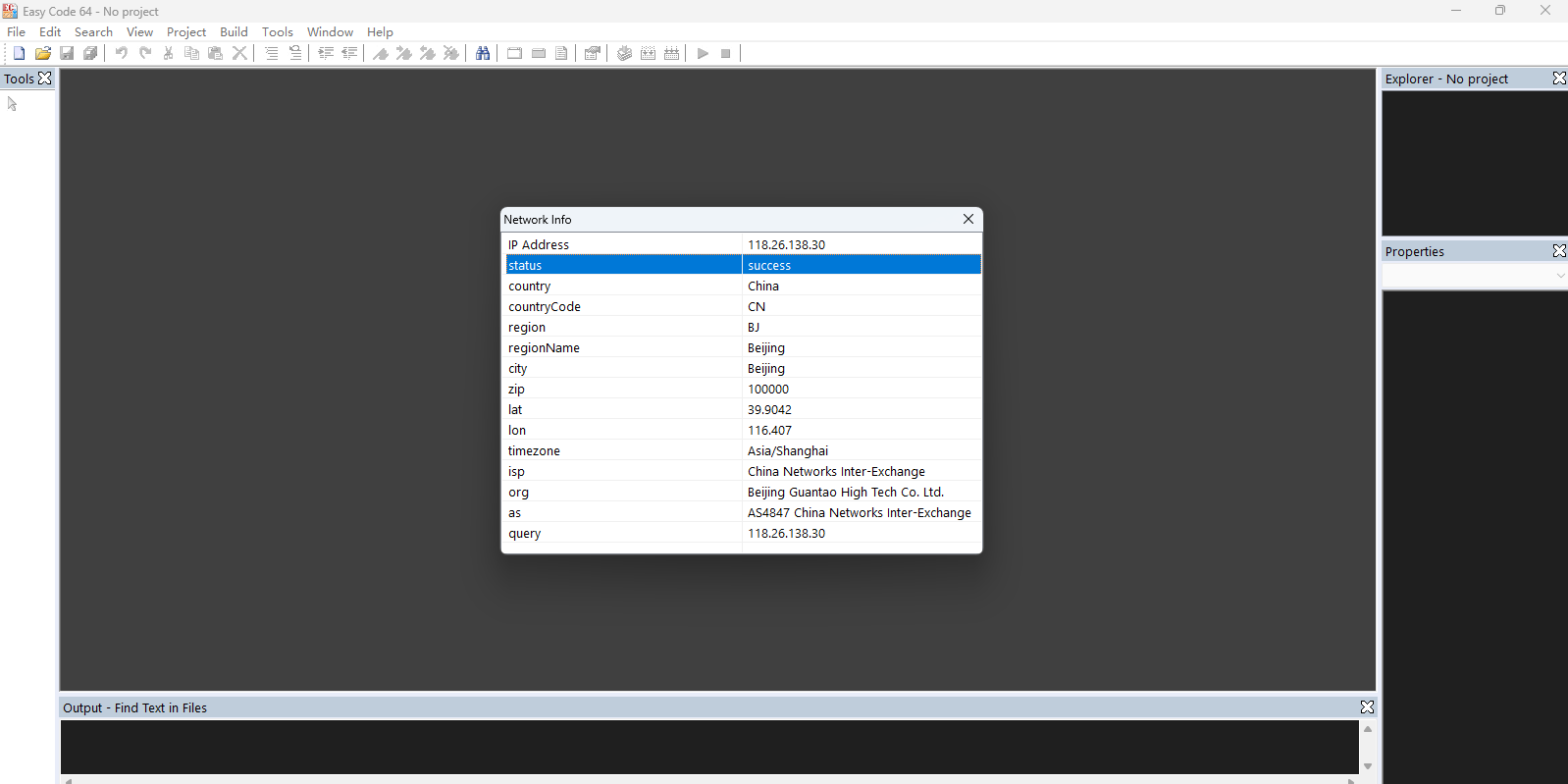Screen dimensions: 1568x784
Task: Click the Undo arrow icon
Action: pos(121,53)
